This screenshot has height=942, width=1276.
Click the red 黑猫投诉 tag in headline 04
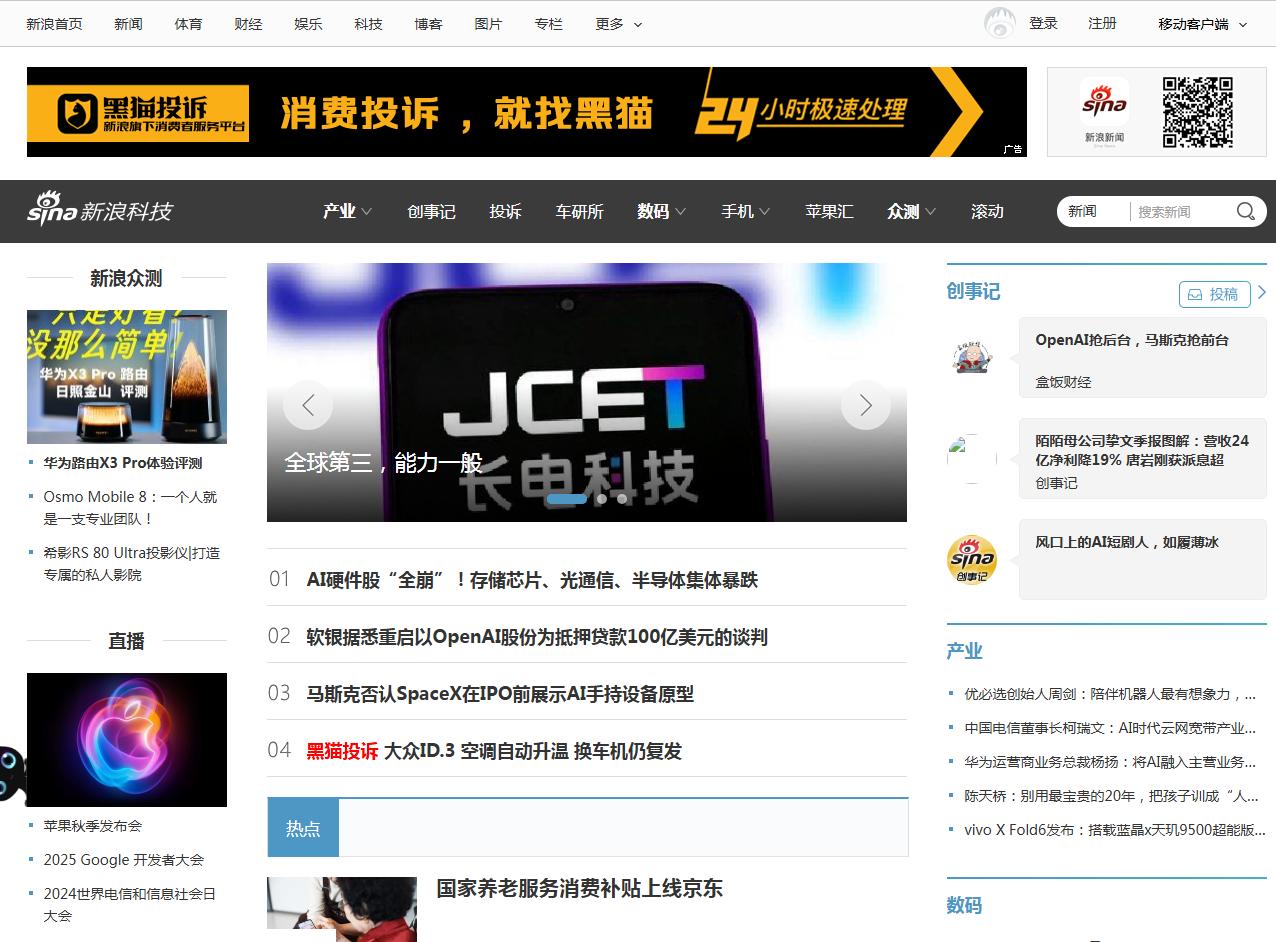click(342, 751)
